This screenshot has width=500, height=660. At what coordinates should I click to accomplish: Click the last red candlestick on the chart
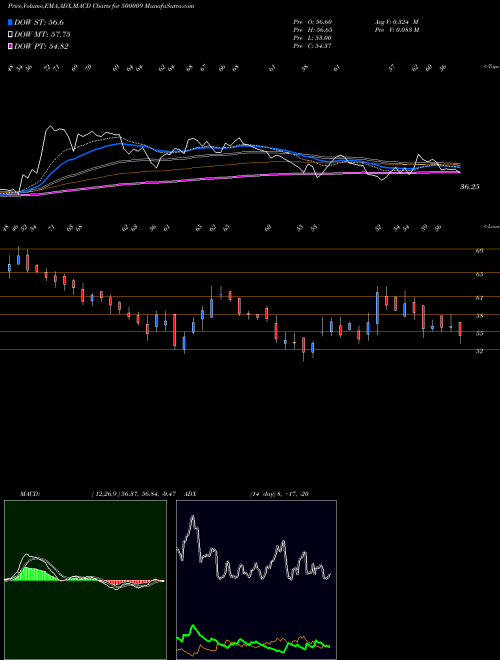tap(460, 329)
